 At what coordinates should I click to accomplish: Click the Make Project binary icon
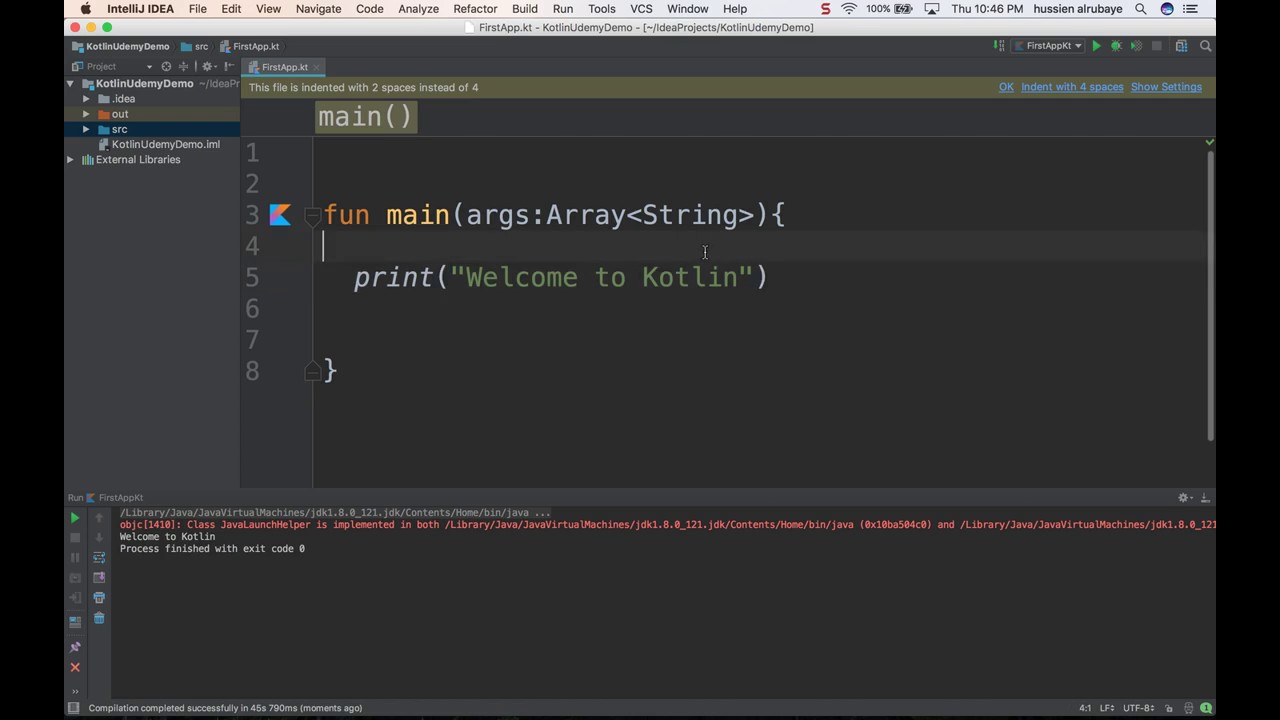click(x=999, y=46)
